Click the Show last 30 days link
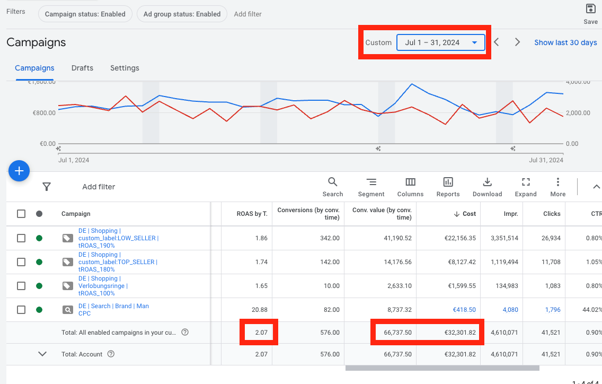602x384 pixels. (x=565, y=42)
